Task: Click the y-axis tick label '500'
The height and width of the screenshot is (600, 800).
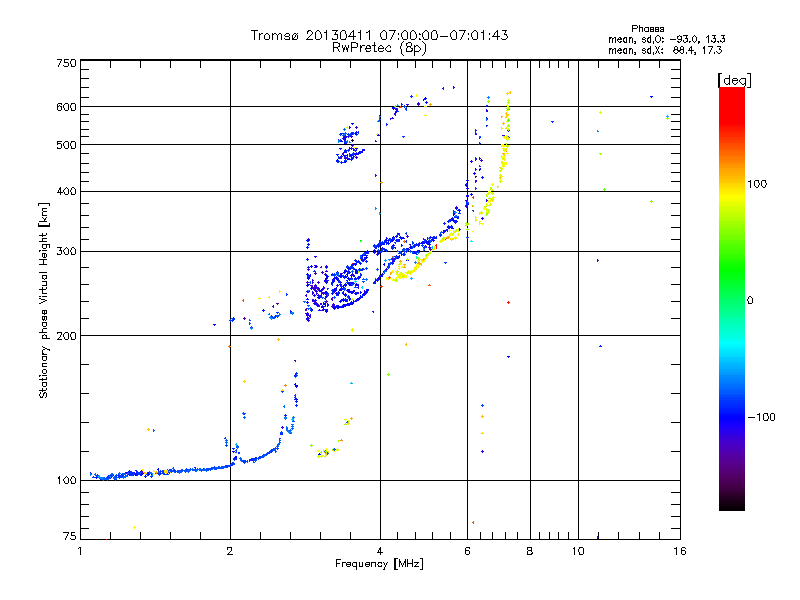Action: point(66,145)
